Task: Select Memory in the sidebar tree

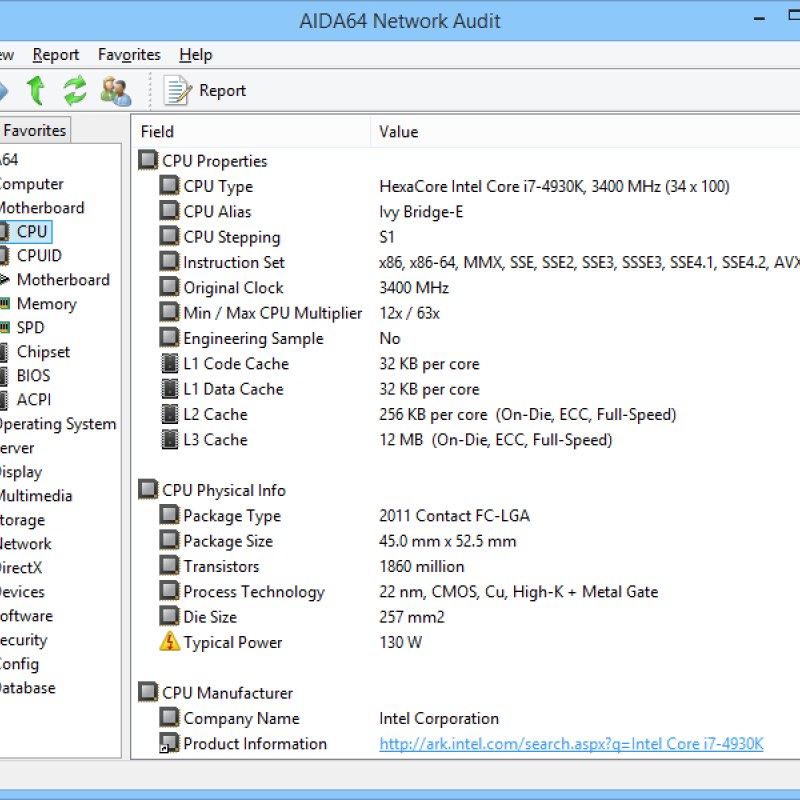Action: 46,304
